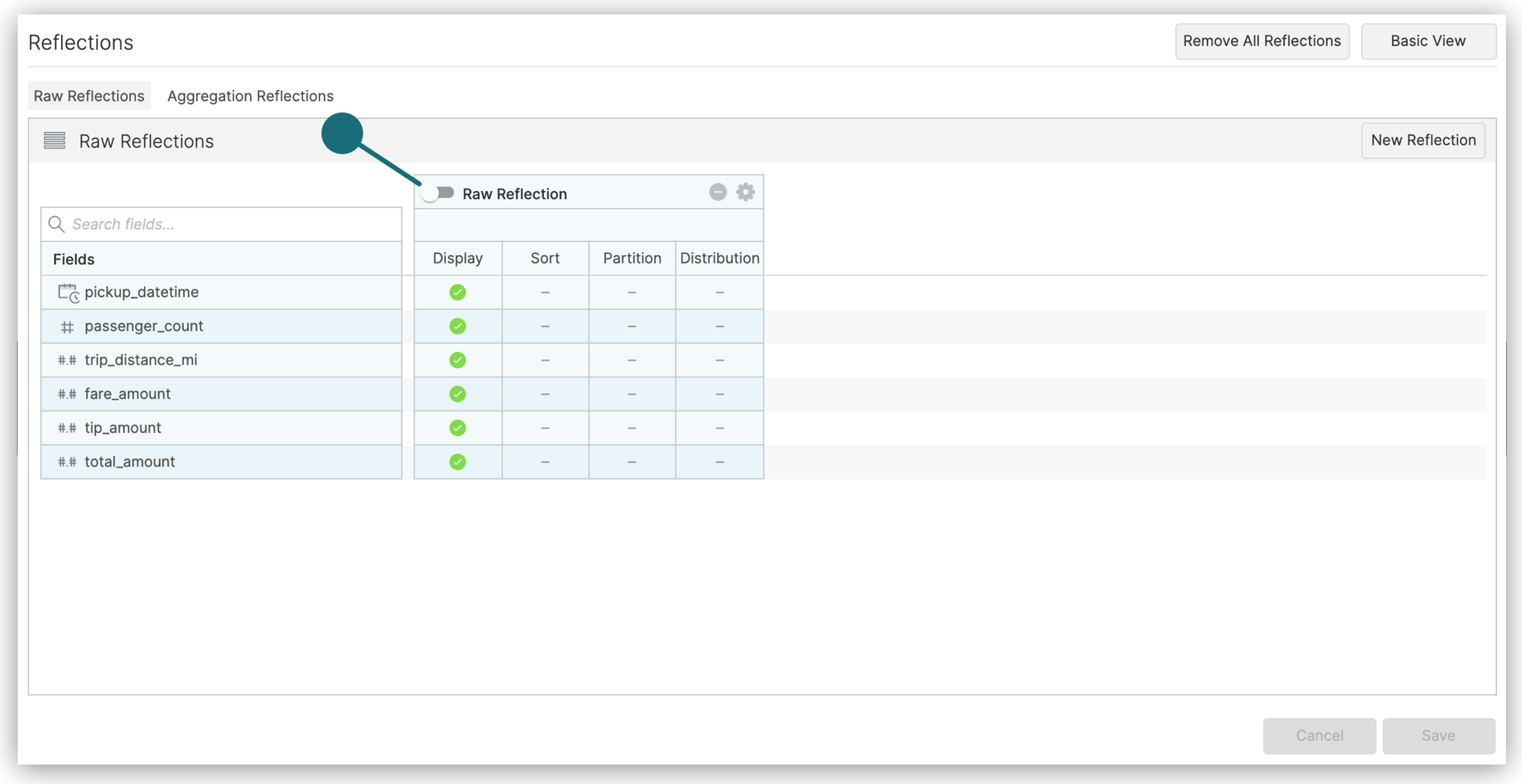Screen dimensions: 1522x784
Task: Switch to Aggregation Reflections tab
Action: coord(250,96)
